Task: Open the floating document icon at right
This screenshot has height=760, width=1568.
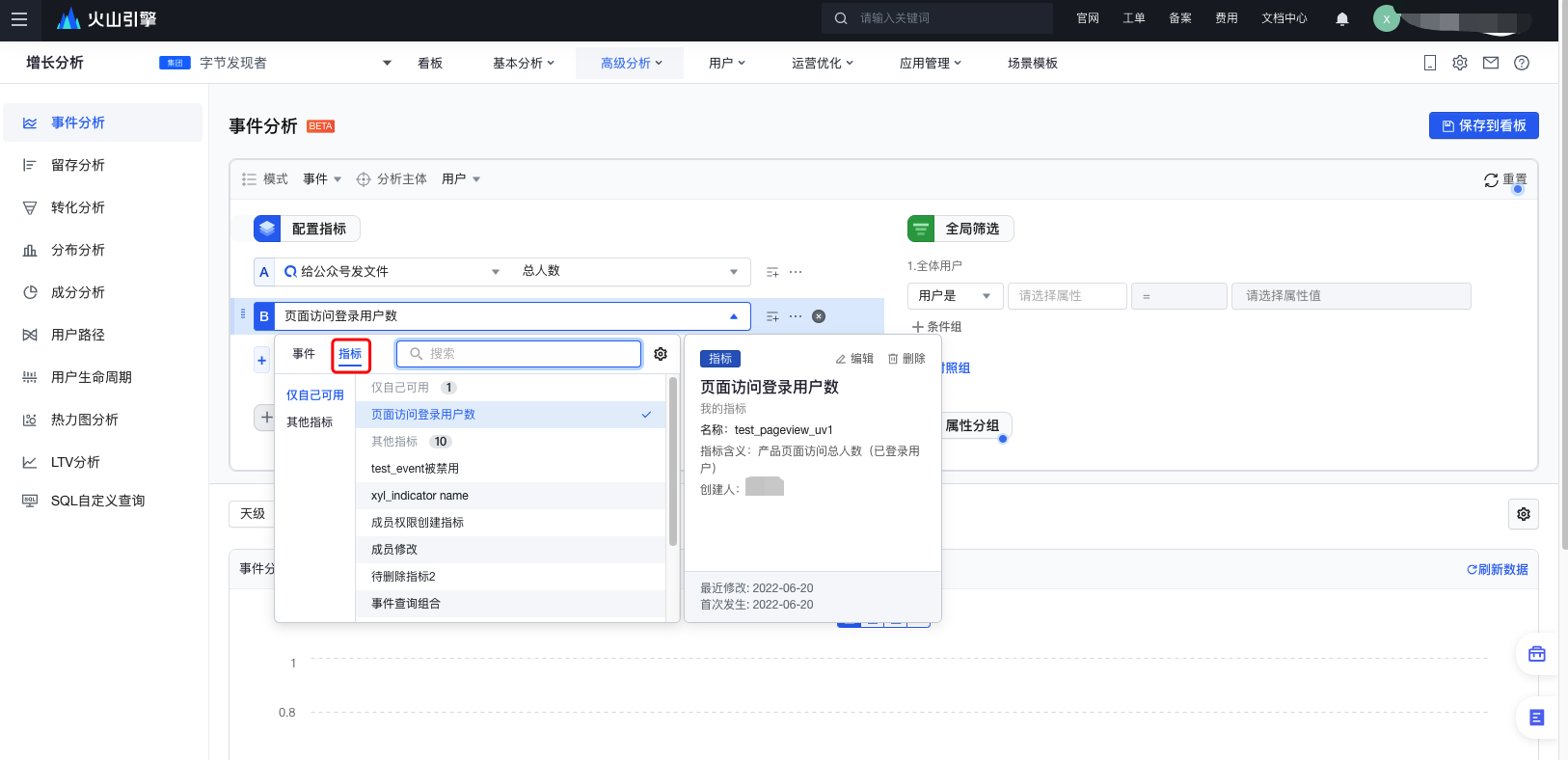Action: coord(1537,718)
